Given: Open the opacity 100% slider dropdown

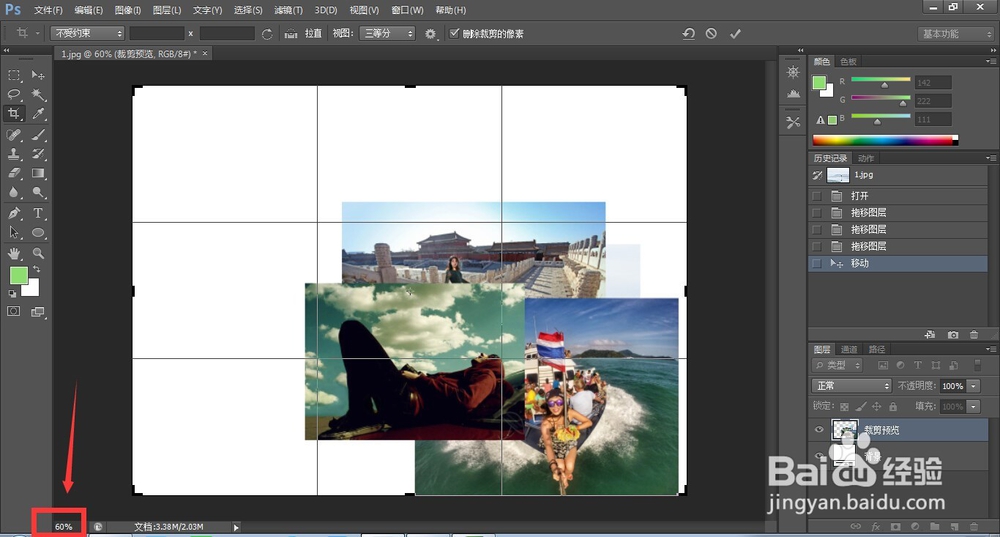Looking at the screenshot, I should (974, 386).
